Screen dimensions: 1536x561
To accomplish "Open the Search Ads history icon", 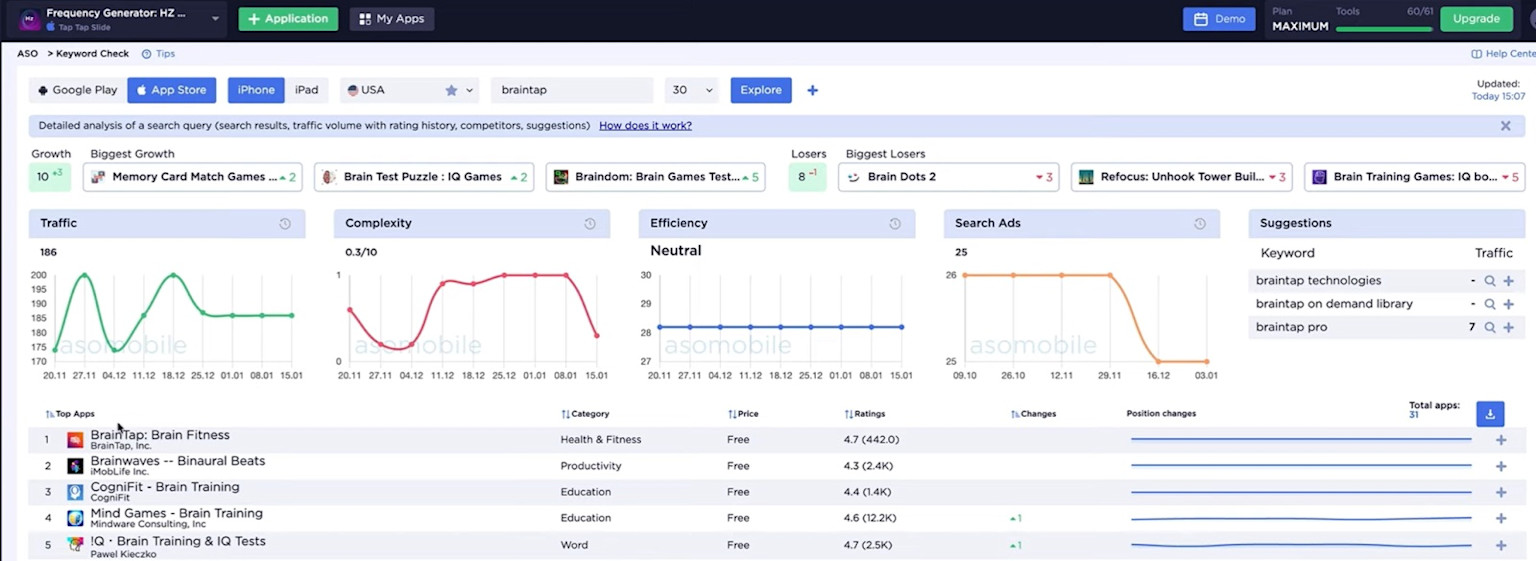I will (1200, 224).
